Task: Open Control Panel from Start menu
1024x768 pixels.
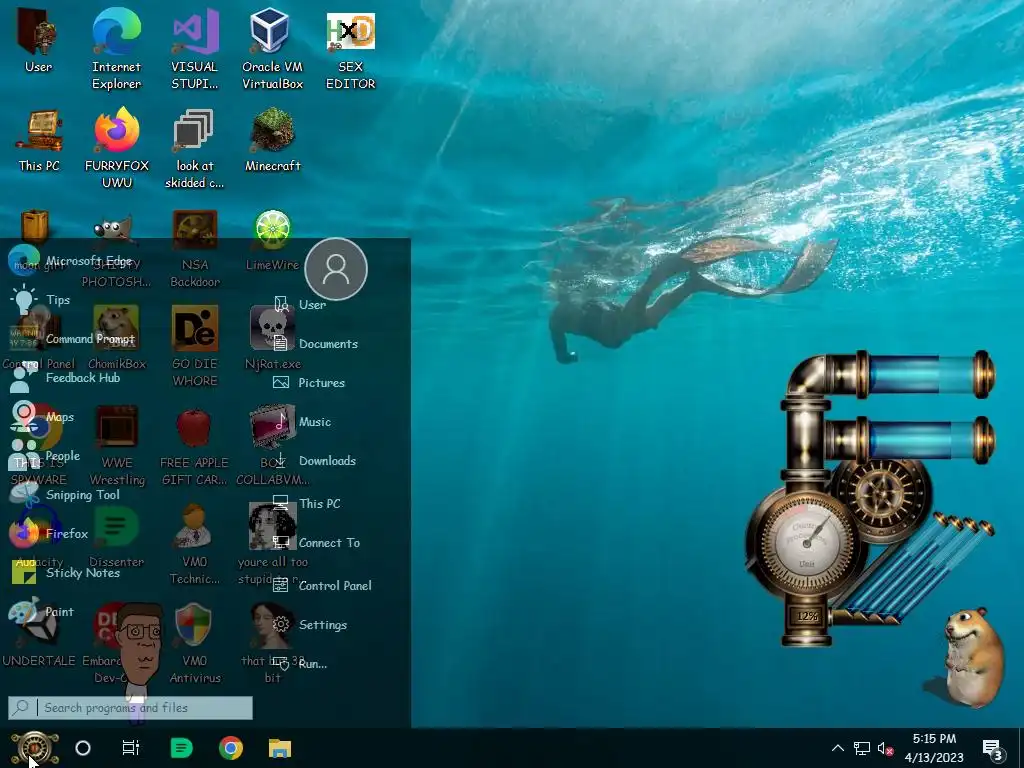Action: pos(323,586)
